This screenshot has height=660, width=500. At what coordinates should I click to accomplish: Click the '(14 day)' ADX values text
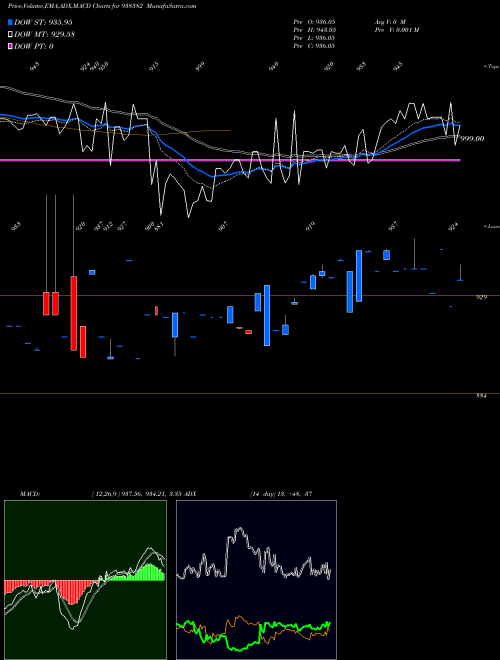281,494
